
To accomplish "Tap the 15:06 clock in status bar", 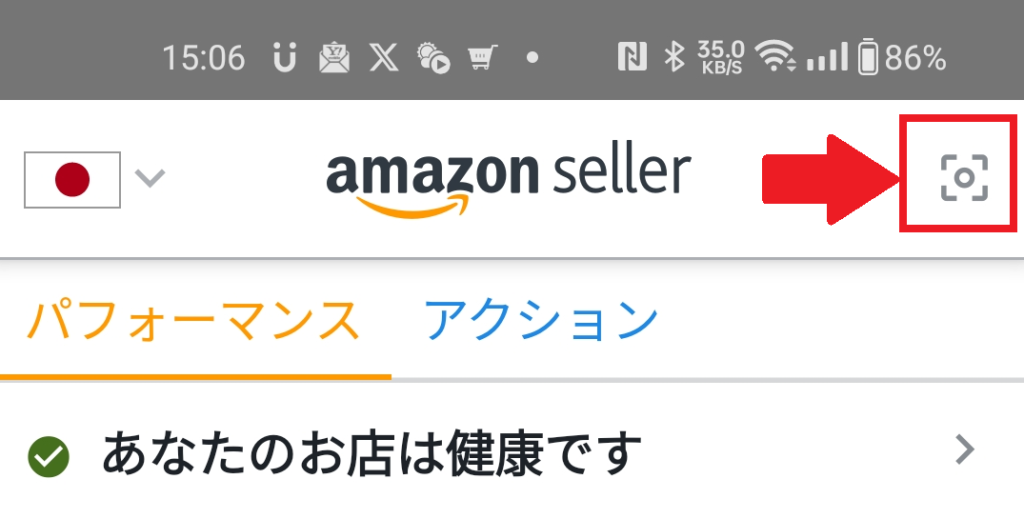I will pos(203,59).
